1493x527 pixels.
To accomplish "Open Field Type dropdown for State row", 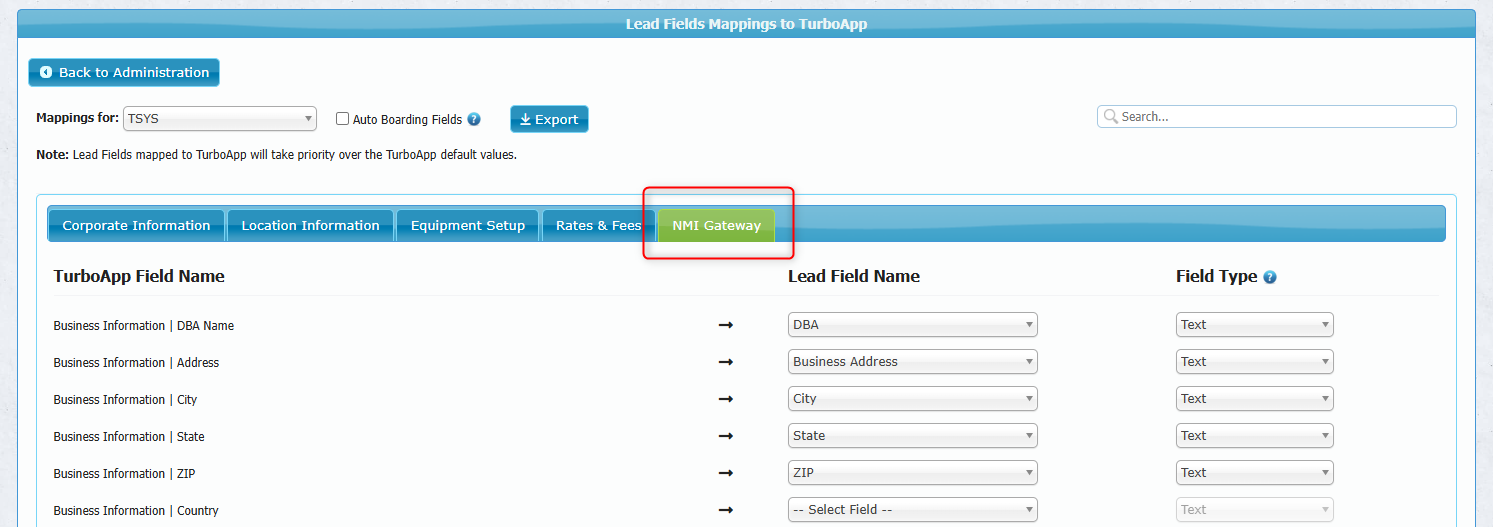I will pos(1255,435).
